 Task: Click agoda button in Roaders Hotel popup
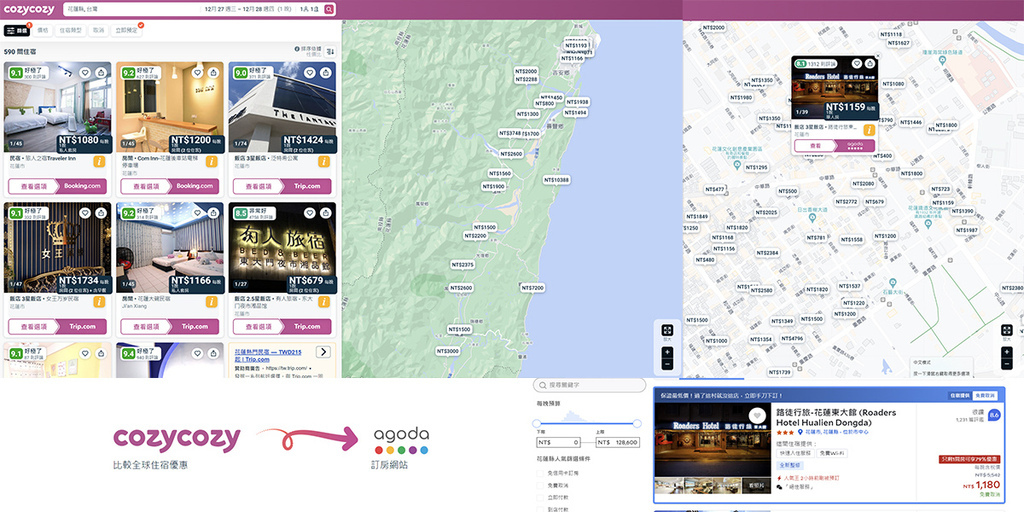855,146
